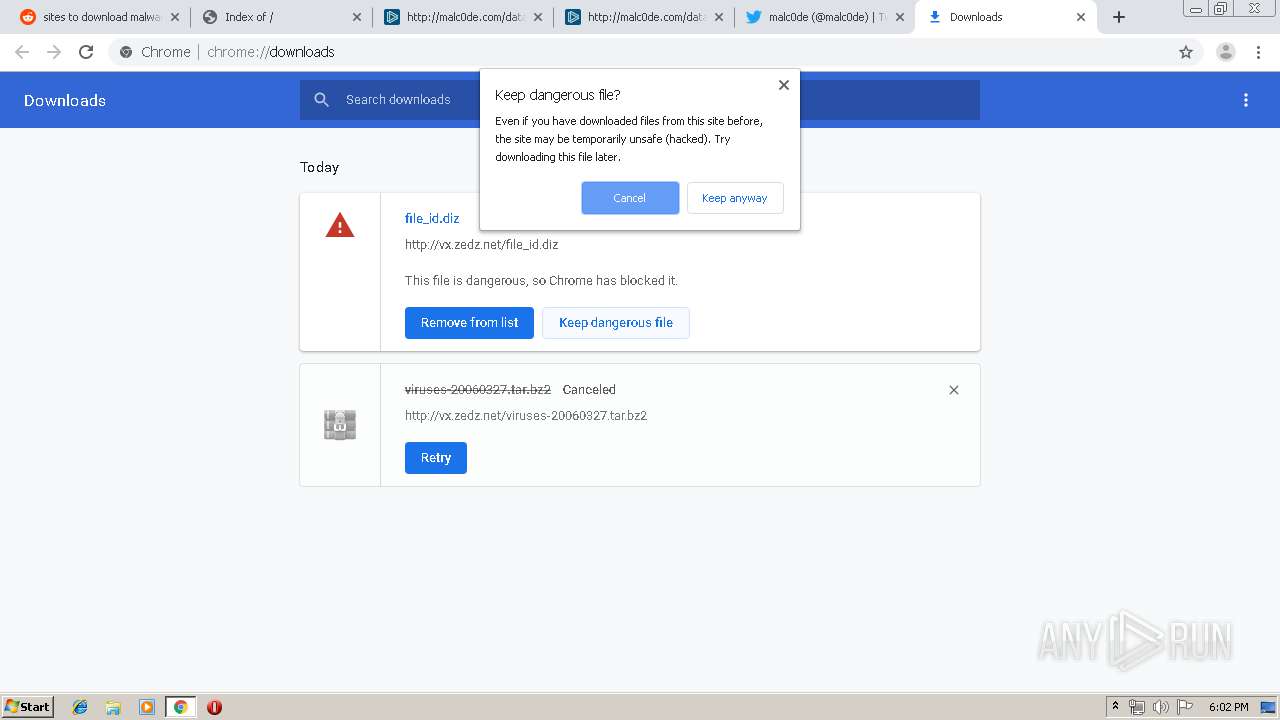Close the Keep dangerous file dialog
Viewport: 1280px width, 720px height.
(784, 85)
